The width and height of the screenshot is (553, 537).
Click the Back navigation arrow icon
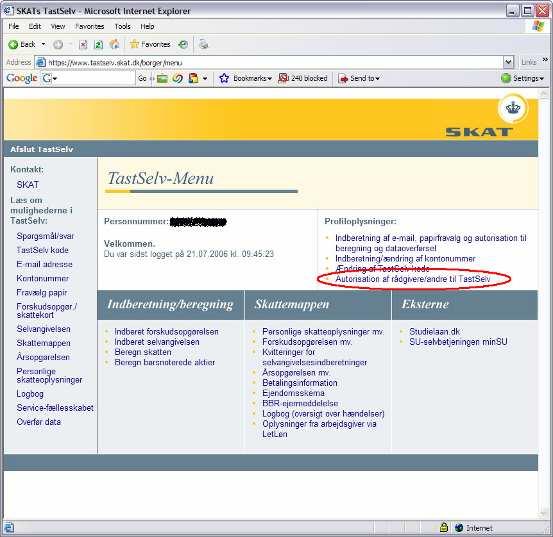pos(13,44)
